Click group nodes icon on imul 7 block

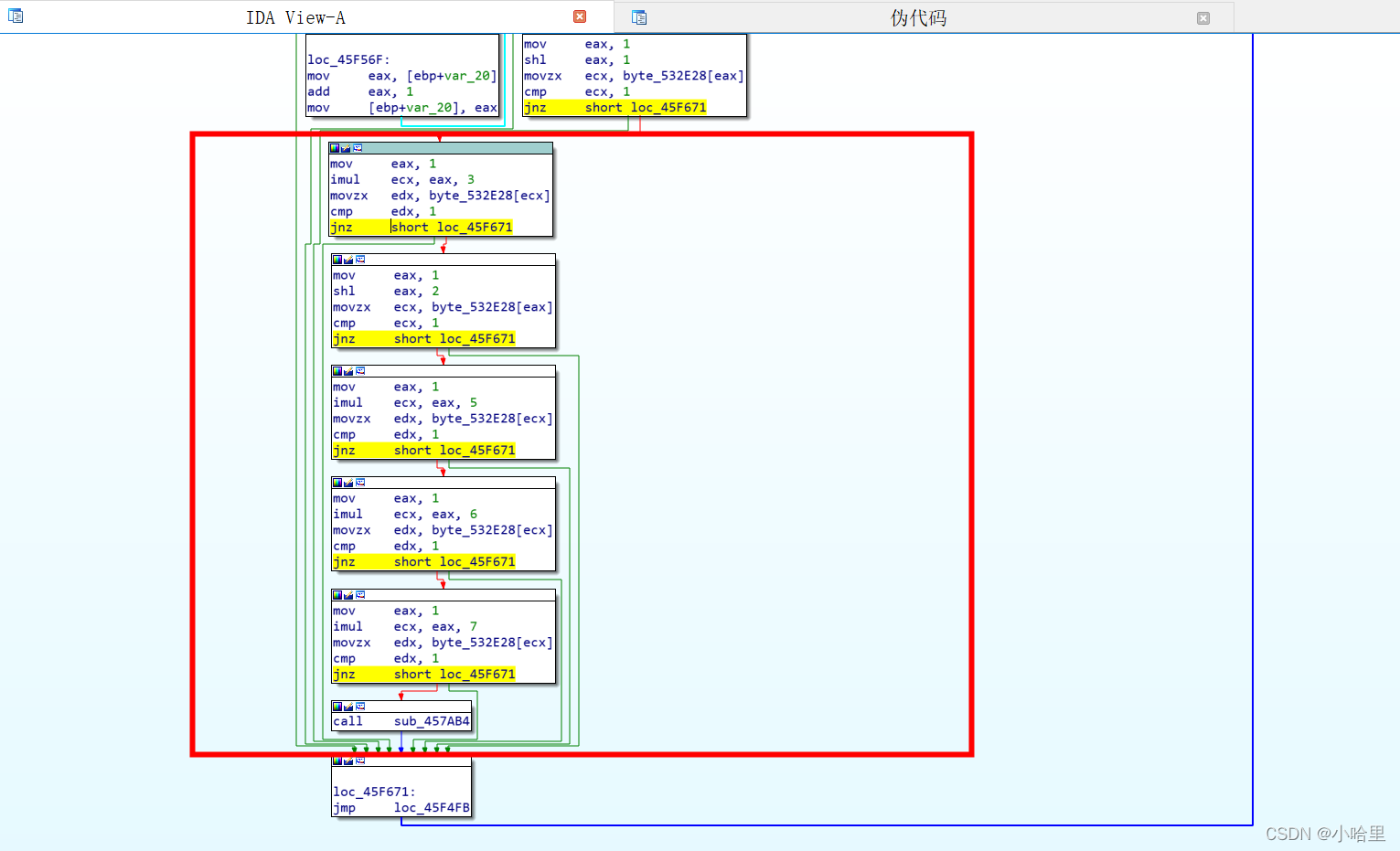[360, 595]
